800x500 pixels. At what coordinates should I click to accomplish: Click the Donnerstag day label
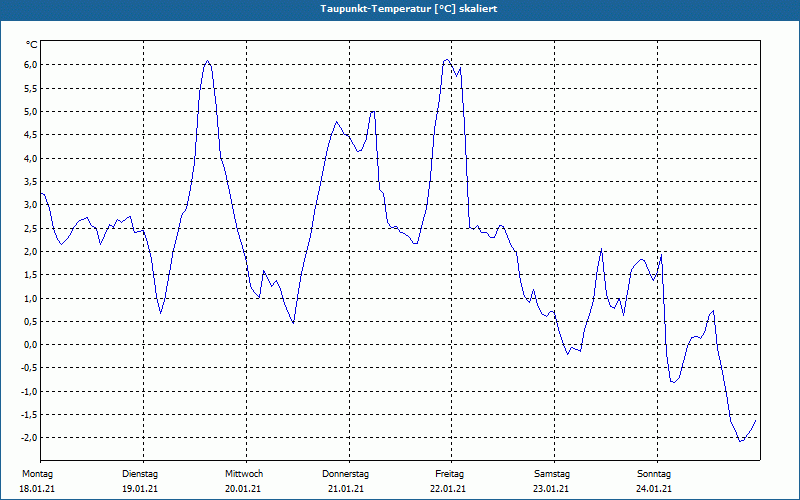tap(345, 474)
